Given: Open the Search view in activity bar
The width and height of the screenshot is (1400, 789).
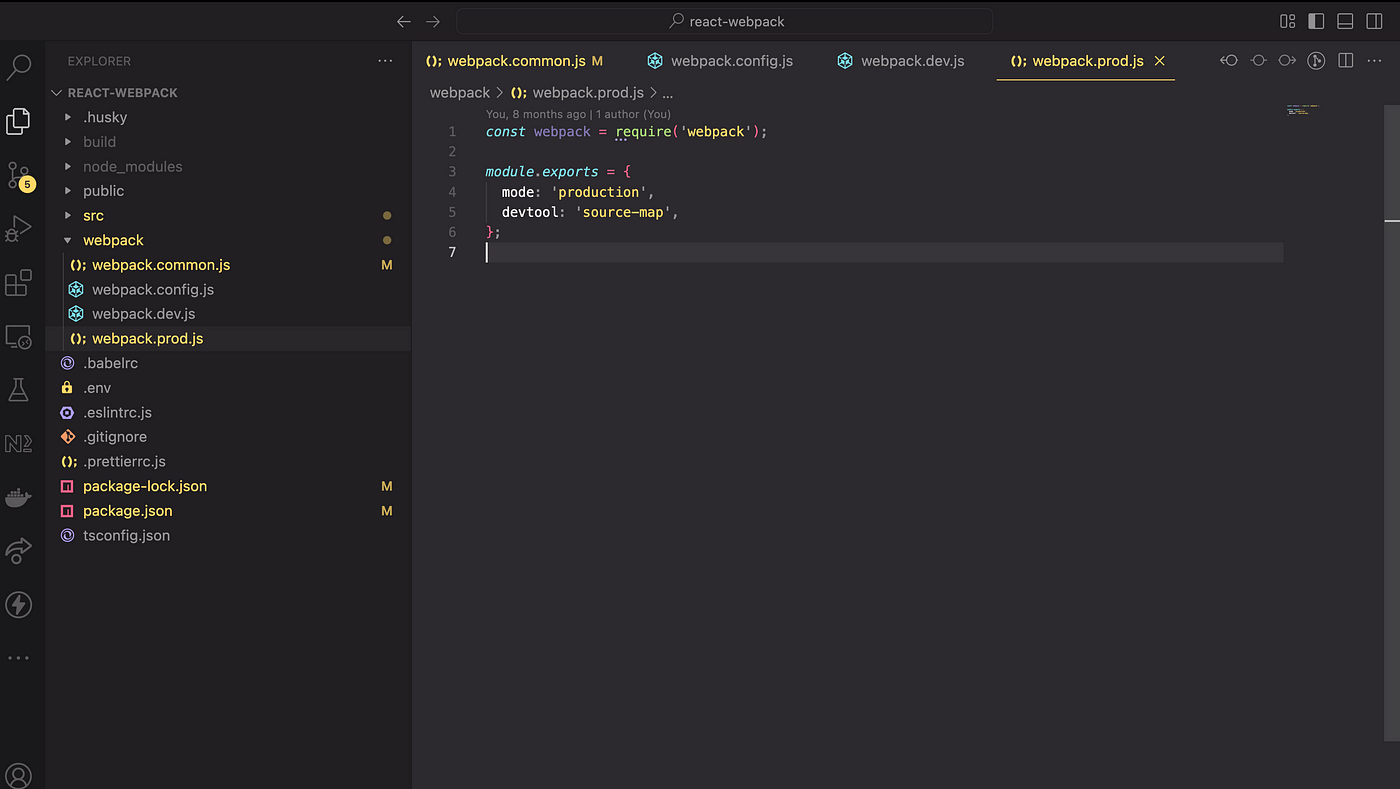Looking at the screenshot, I should [19, 67].
